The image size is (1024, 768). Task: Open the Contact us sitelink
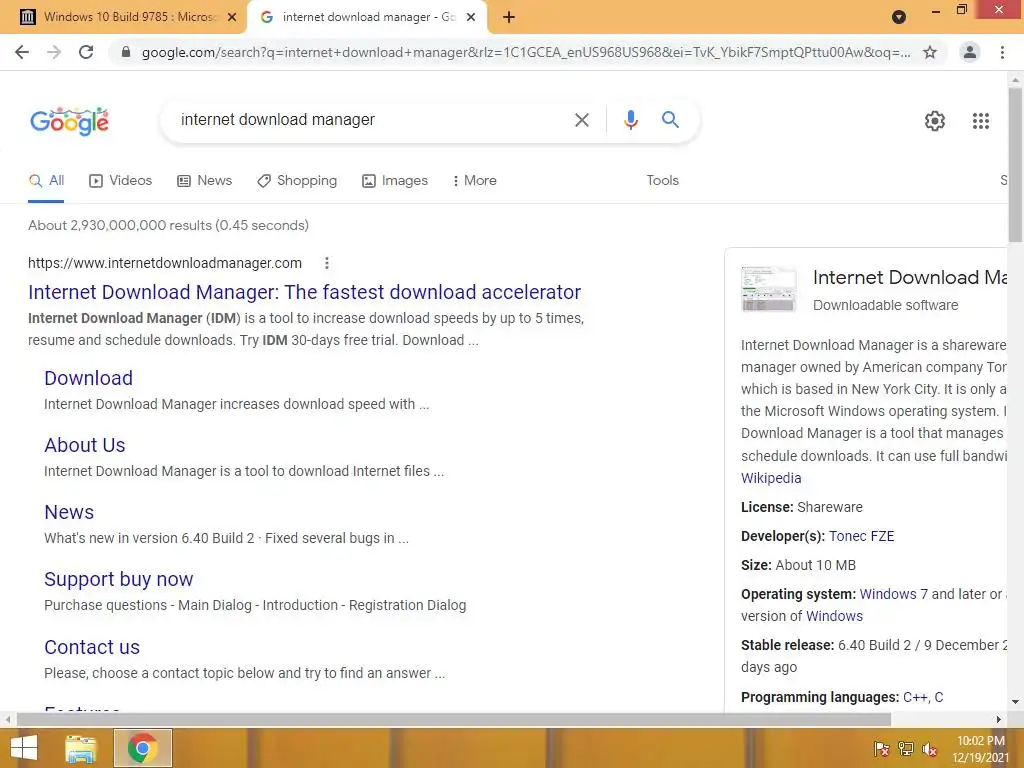pos(92,647)
